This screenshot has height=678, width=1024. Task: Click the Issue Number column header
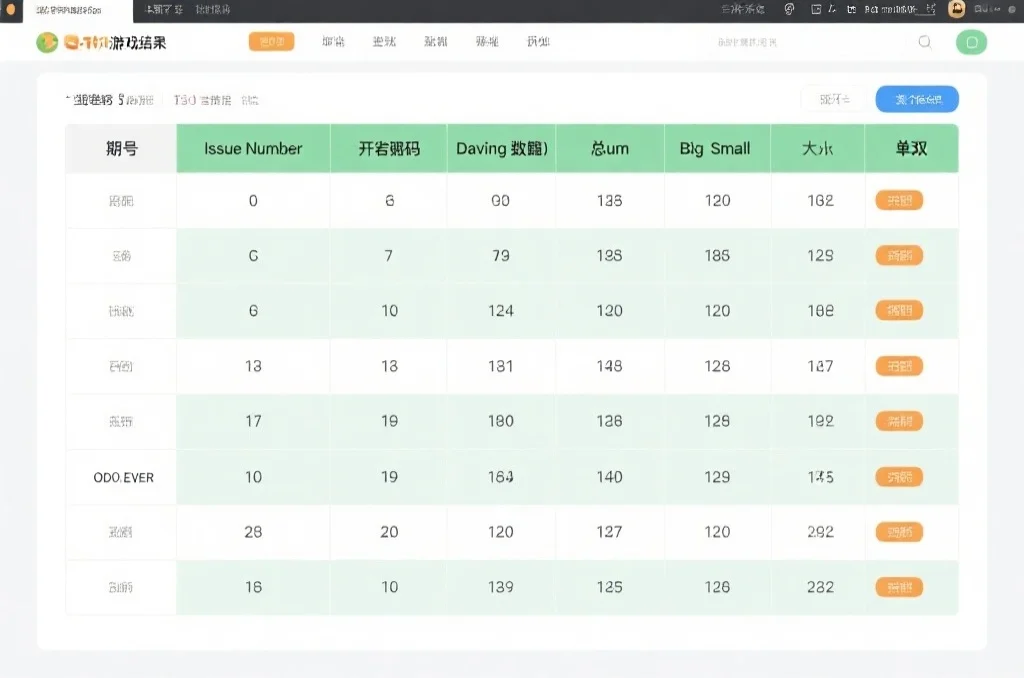coord(252,148)
